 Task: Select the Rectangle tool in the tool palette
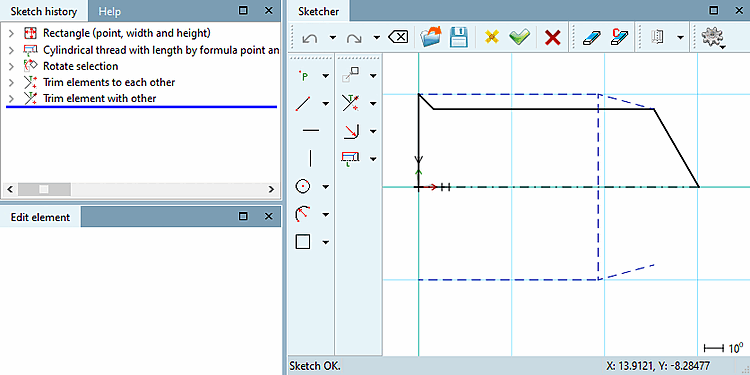click(x=303, y=242)
